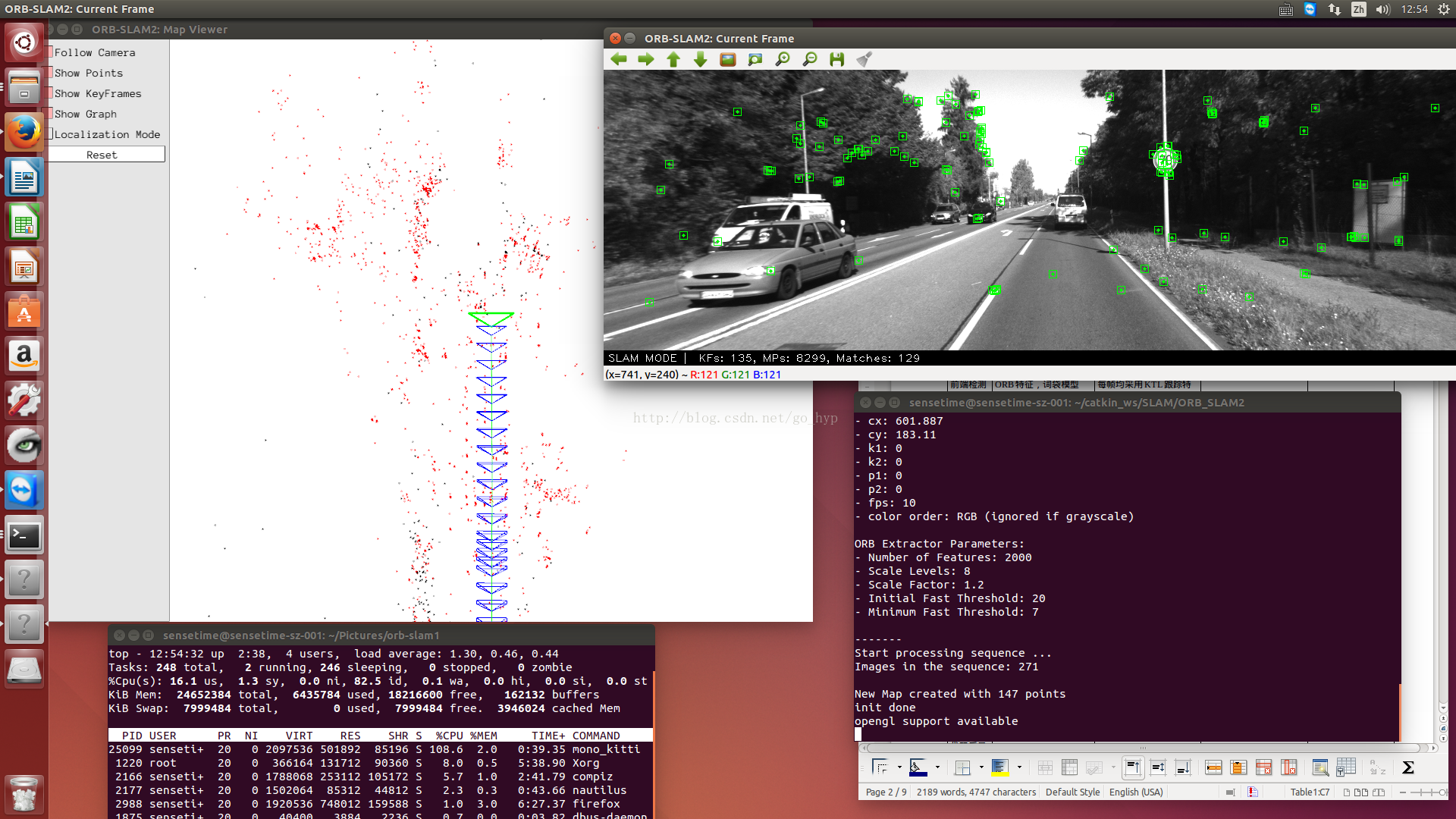Image resolution: width=1456 pixels, height=819 pixels.
Task: Open the session gear menu in top panel
Action: [x=1444, y=9]
